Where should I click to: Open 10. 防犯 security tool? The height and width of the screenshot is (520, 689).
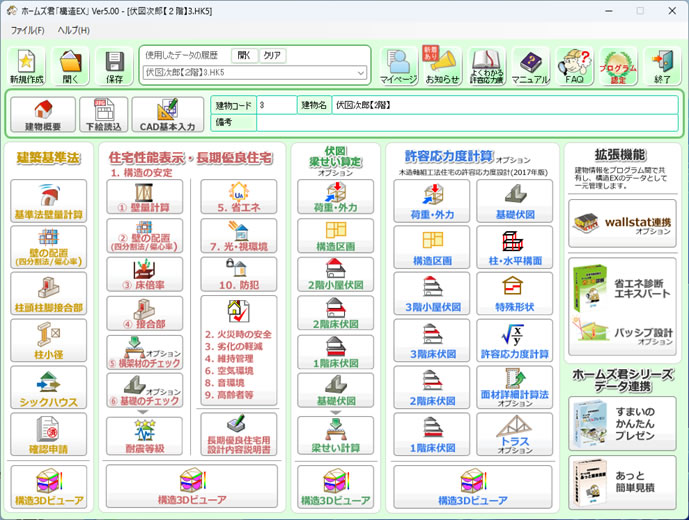click(x=239, y=275)
